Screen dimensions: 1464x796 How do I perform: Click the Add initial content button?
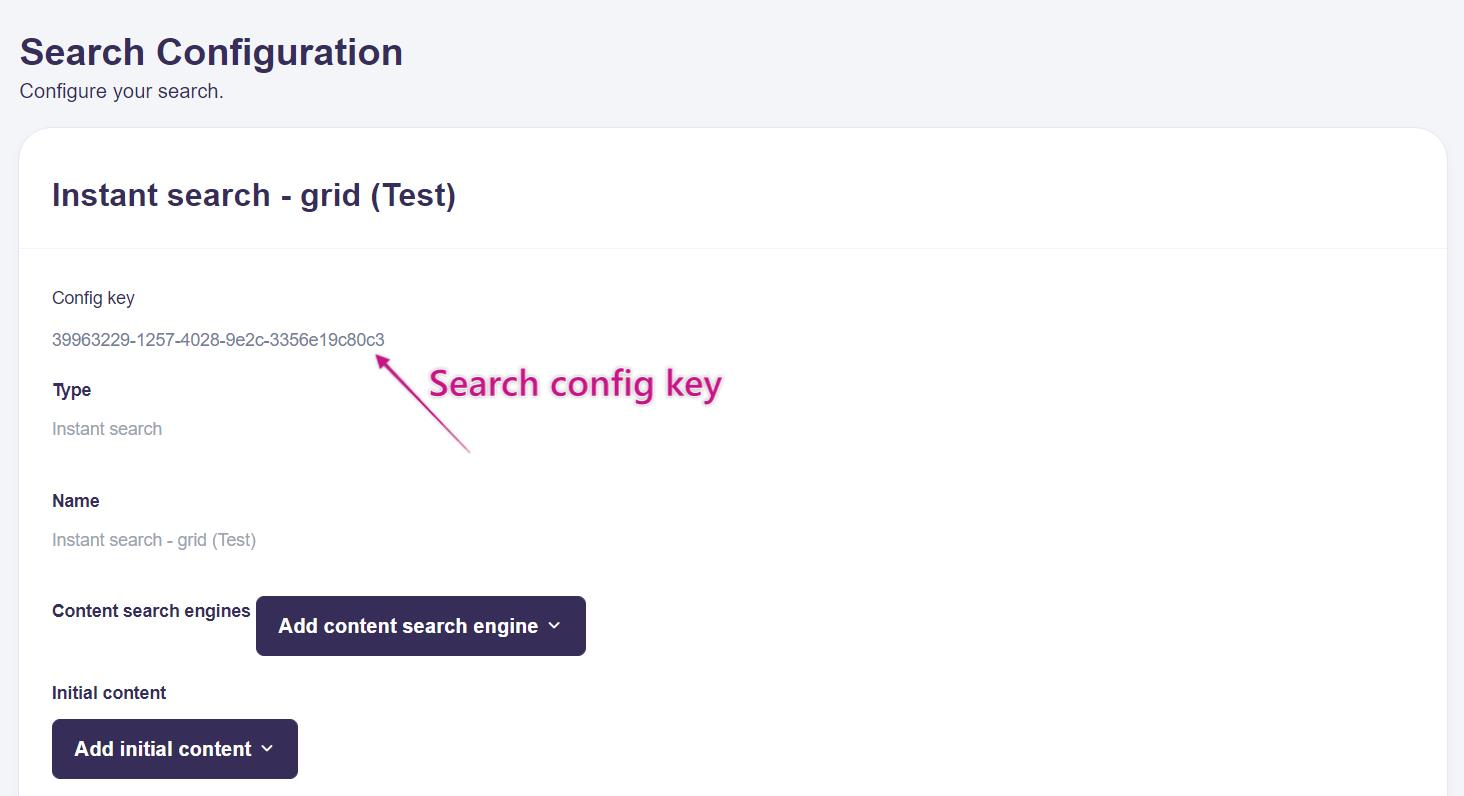[x=175, y=749]
